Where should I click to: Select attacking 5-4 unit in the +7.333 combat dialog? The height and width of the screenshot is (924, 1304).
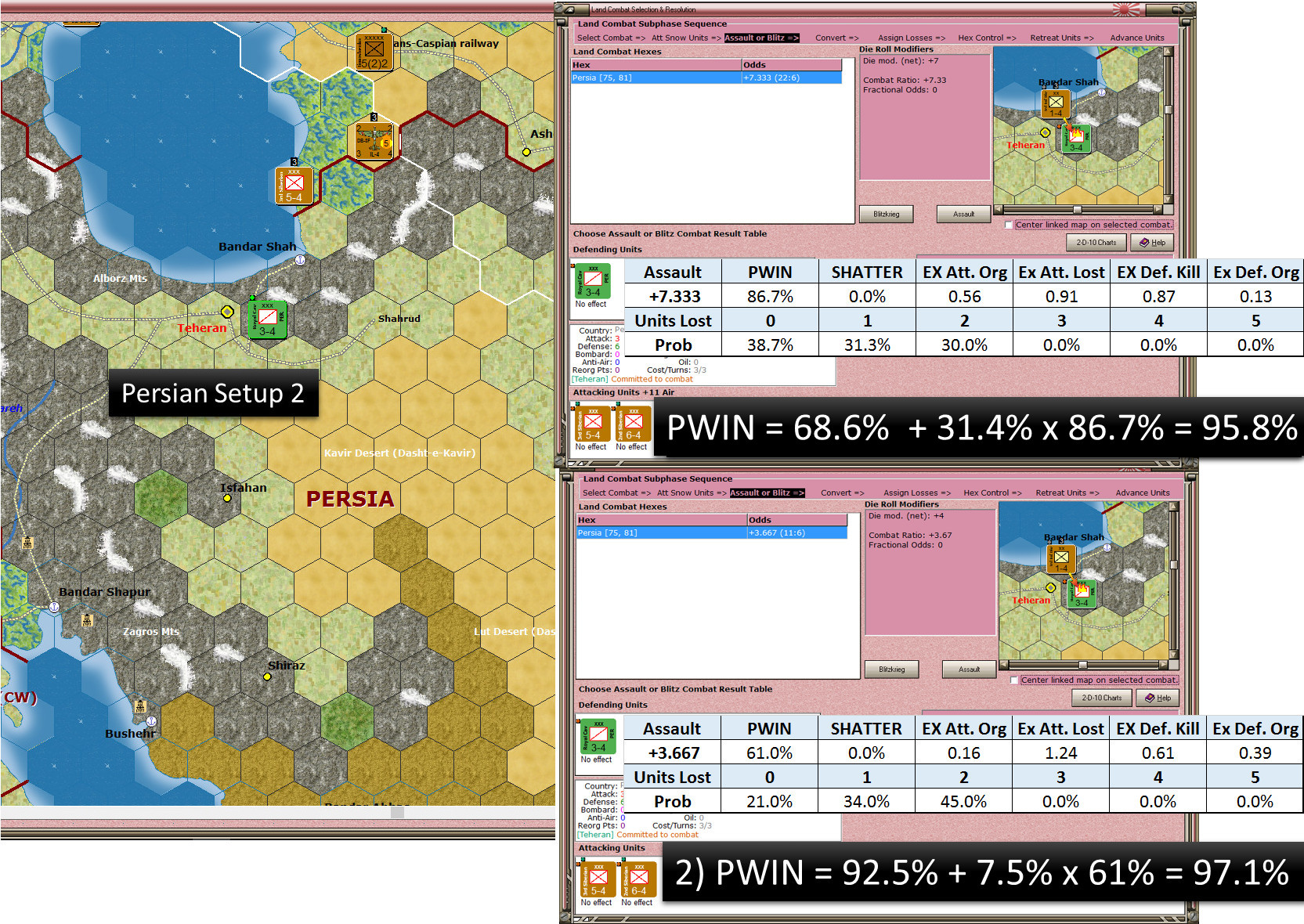coord(592,424)
